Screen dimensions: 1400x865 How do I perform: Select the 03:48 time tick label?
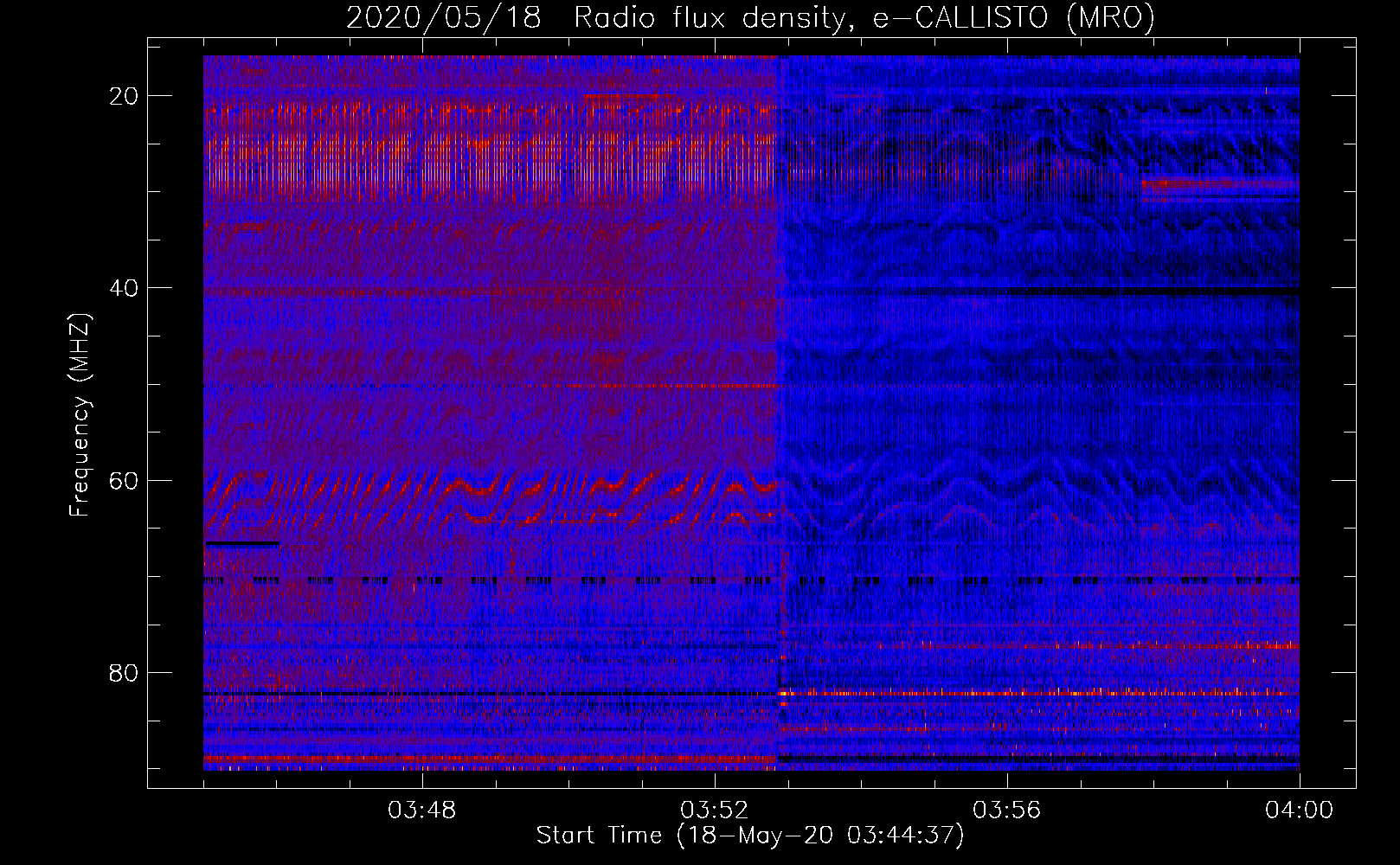(422, 811)
